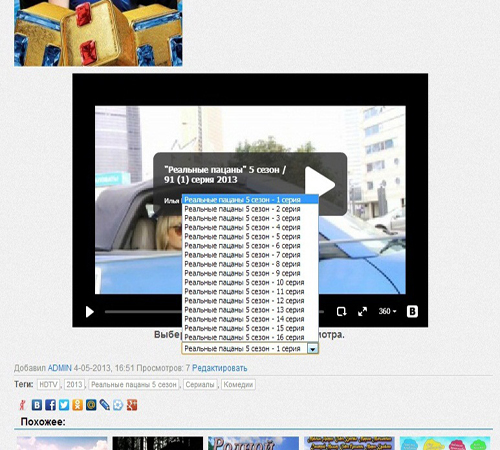500x450 pixels.
Task: Tweet this page via Twitter icon
Action: pos(64,405)
